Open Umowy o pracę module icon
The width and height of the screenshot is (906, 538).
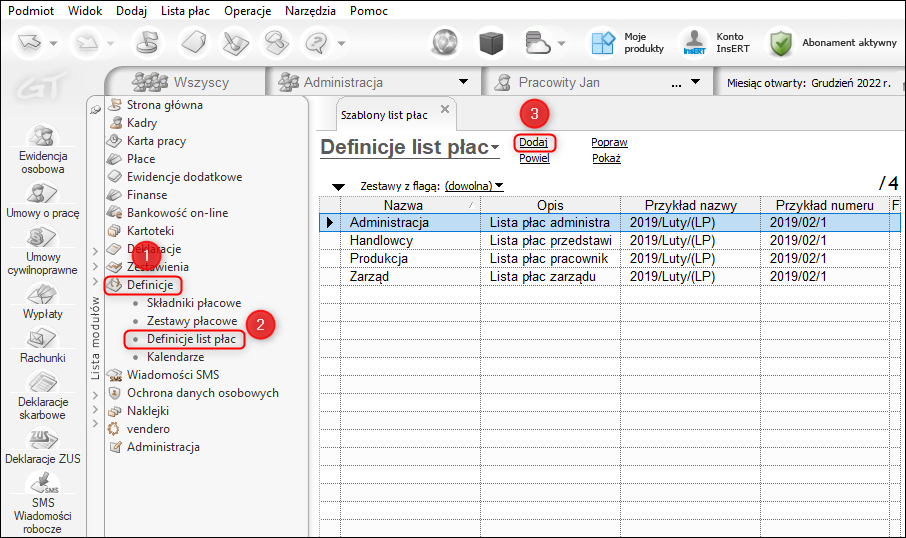pos(42,193)
